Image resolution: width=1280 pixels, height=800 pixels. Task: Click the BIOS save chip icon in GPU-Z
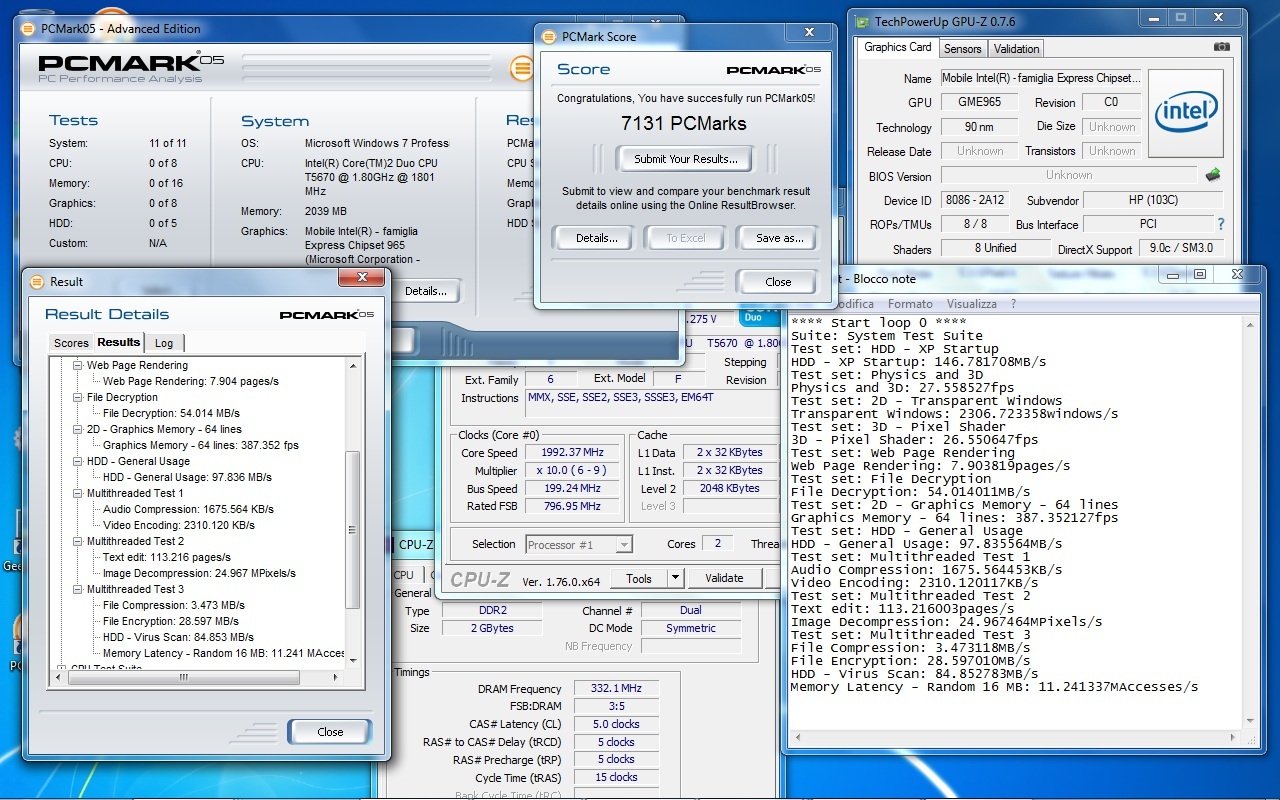coord(1213,175)
